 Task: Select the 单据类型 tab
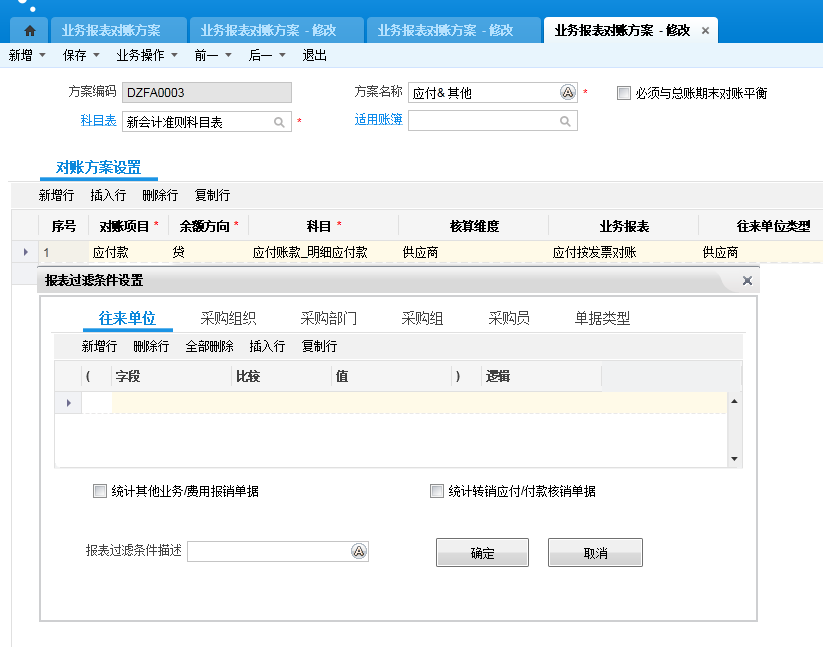point(602,319)
